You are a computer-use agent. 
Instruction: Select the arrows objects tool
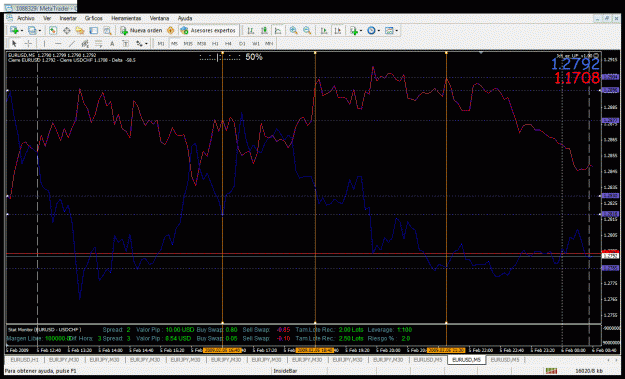139,43
